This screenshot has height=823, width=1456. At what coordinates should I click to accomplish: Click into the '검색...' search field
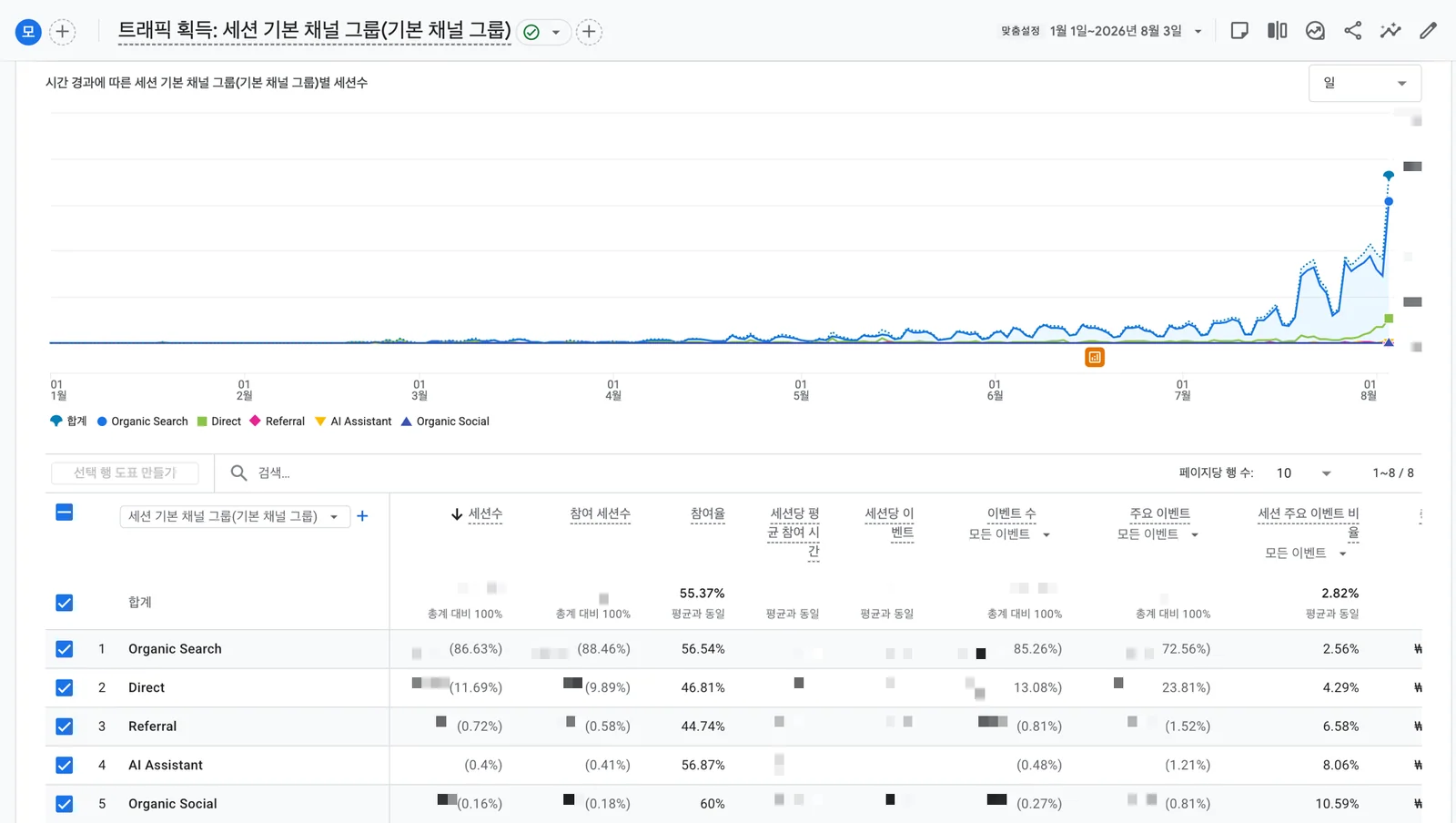click(x=274, y=472)
